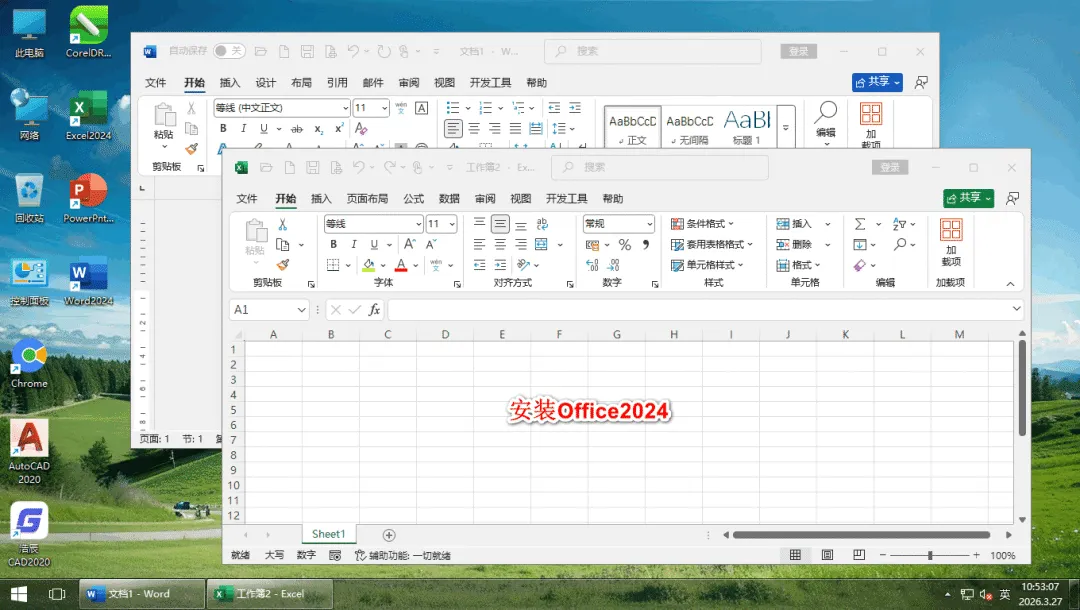1080x610 pixels.
Task: Click the Excel zoom slider handle
Action: (930, 555)
